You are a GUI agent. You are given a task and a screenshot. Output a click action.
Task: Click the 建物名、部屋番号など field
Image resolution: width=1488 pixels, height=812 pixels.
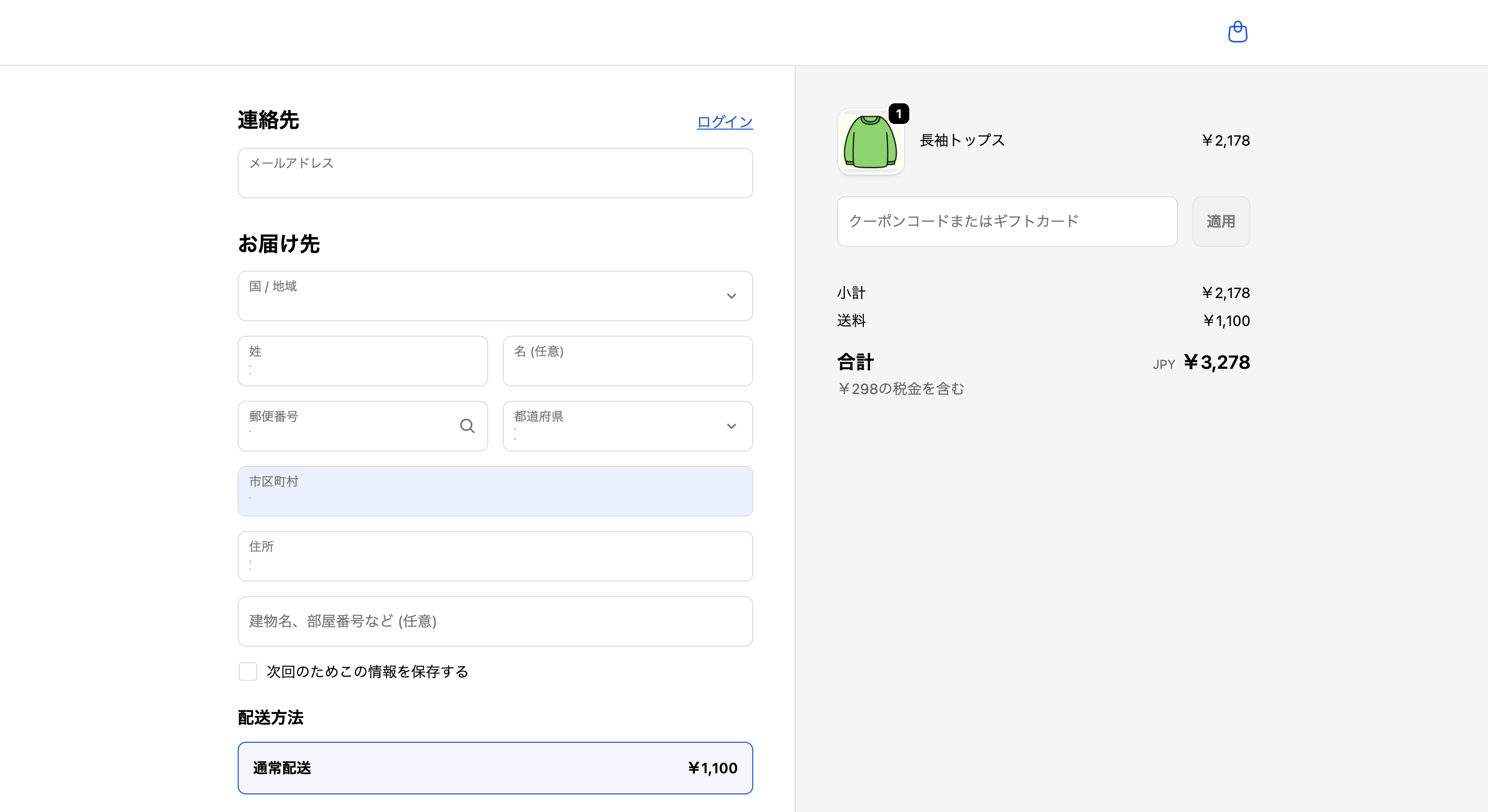(x=495, y=621)
